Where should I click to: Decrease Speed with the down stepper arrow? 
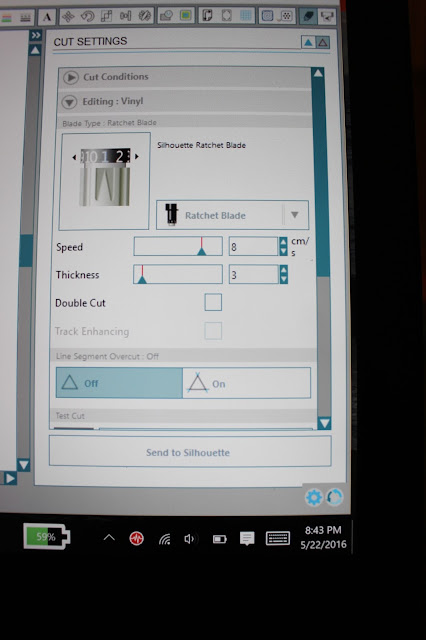pos(284,251)
